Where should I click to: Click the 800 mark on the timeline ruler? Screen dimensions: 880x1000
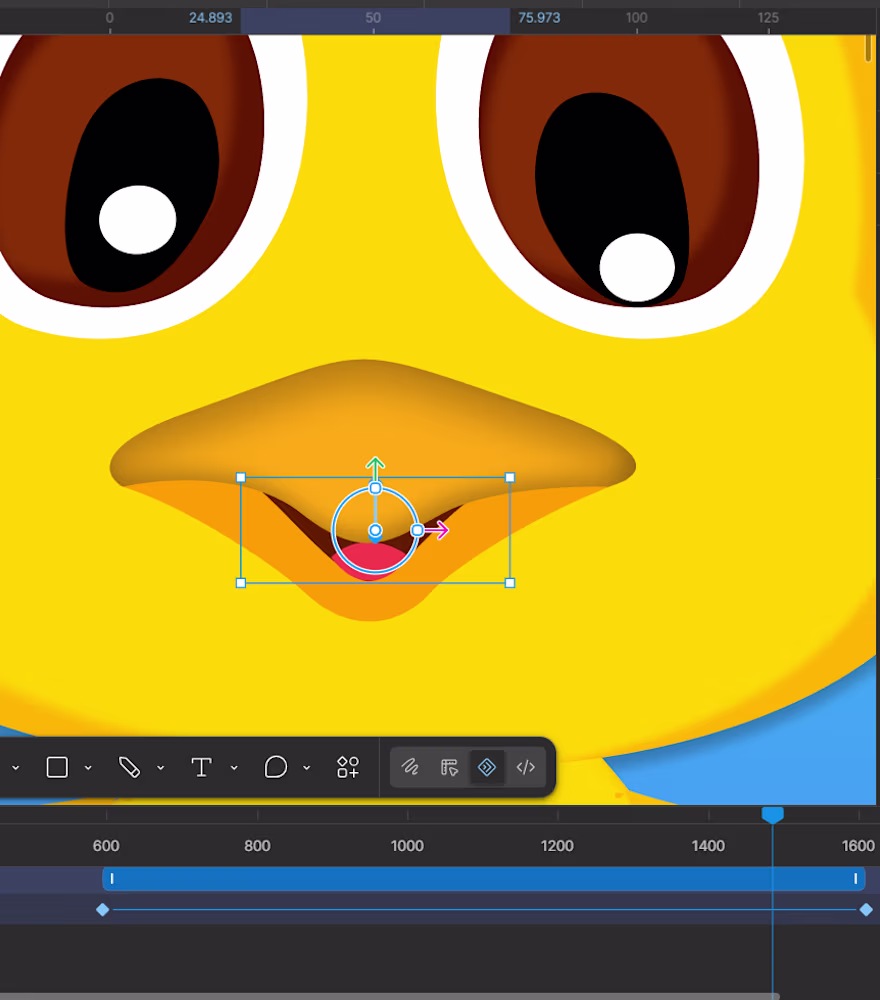click(x=257, y=846)
